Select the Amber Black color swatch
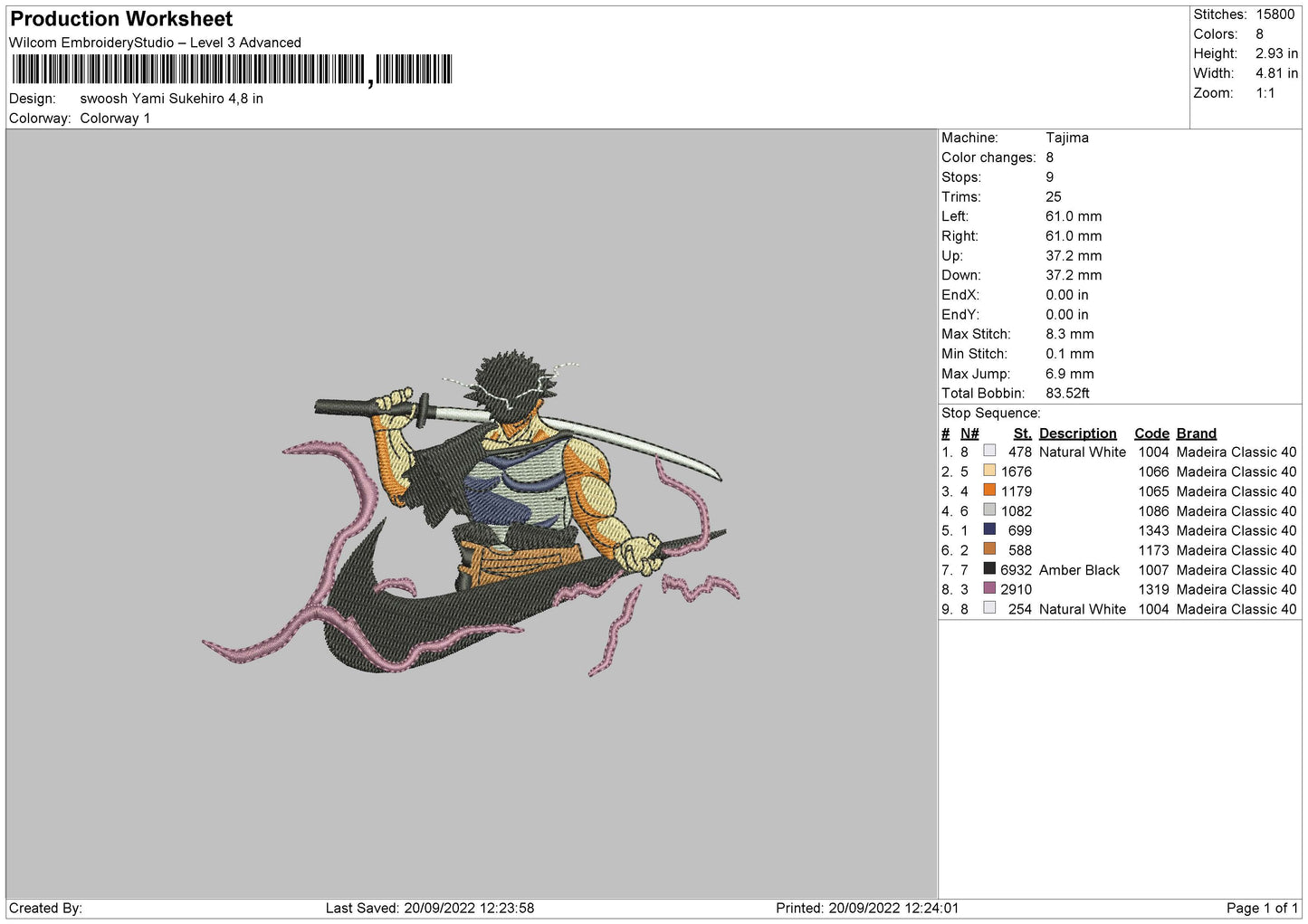Viewport: 1308px width, 924px height. tap(989, 569)
